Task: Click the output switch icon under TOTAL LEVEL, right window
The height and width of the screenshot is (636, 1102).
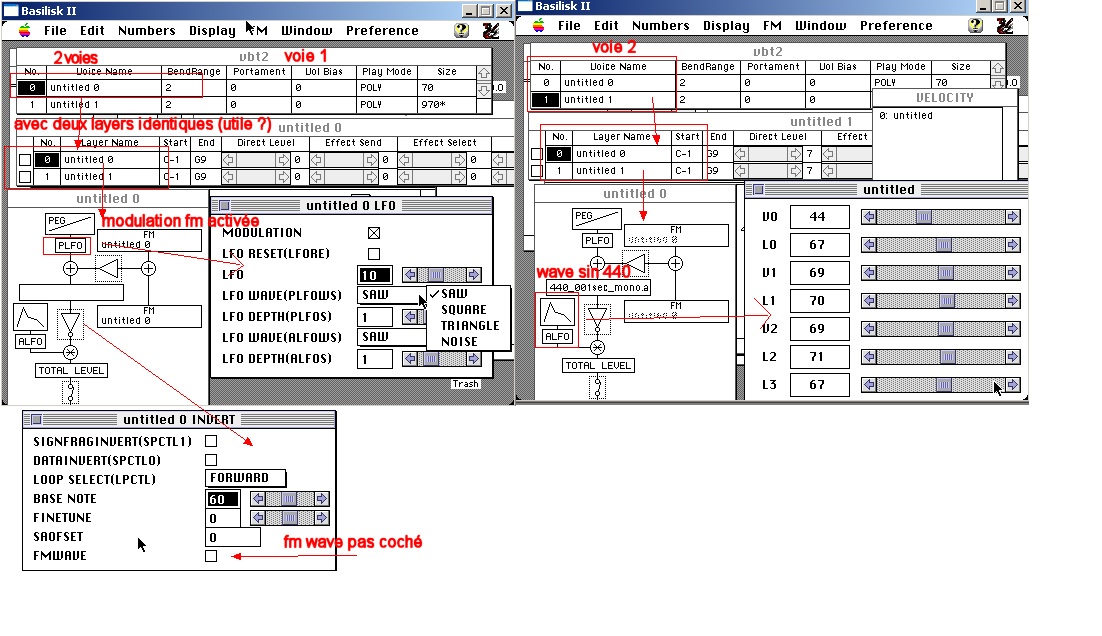Action: [x=597, y=387]
